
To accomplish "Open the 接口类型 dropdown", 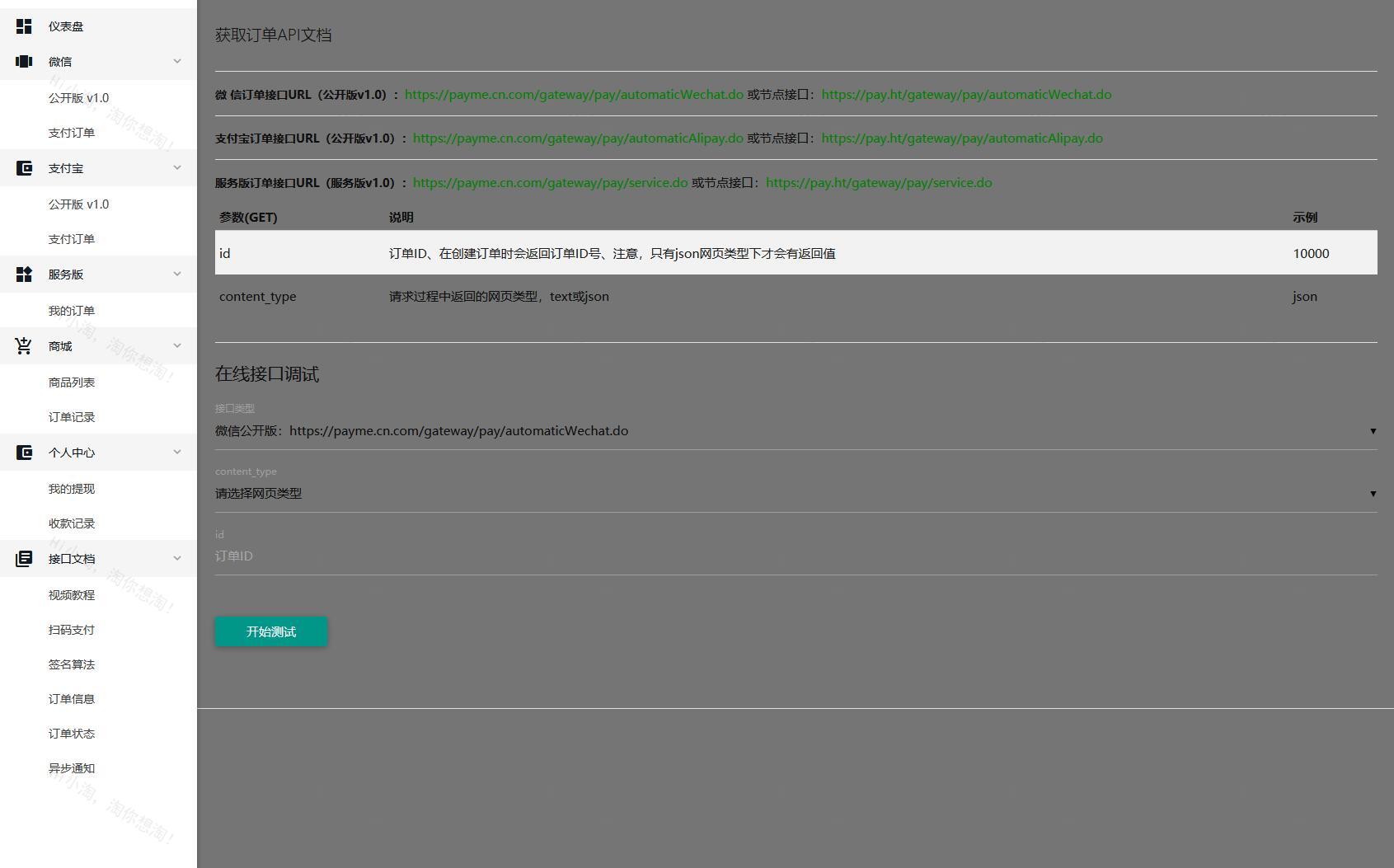I will click(796, 431).
